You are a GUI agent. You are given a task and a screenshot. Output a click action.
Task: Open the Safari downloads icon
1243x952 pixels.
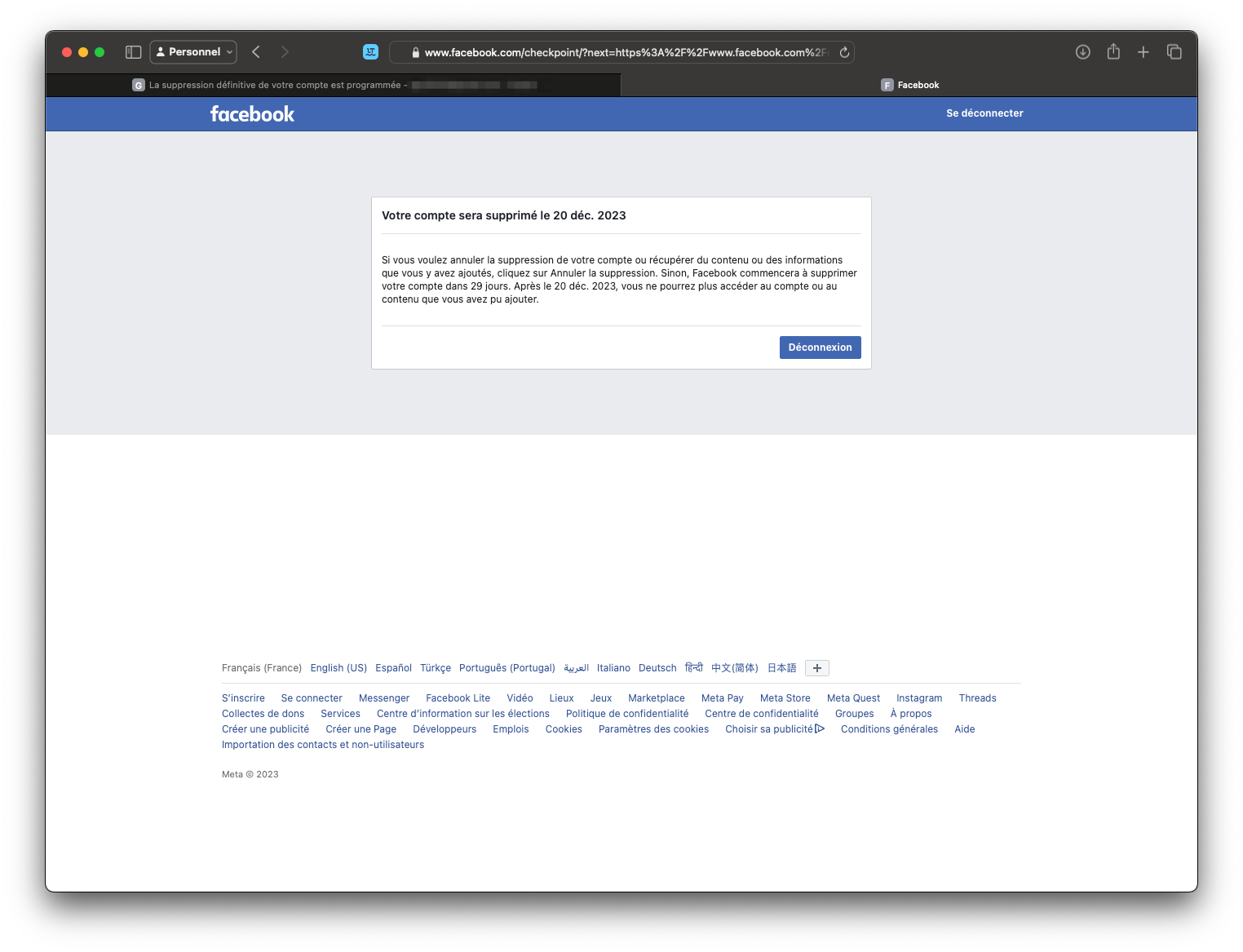point(1082,52)
